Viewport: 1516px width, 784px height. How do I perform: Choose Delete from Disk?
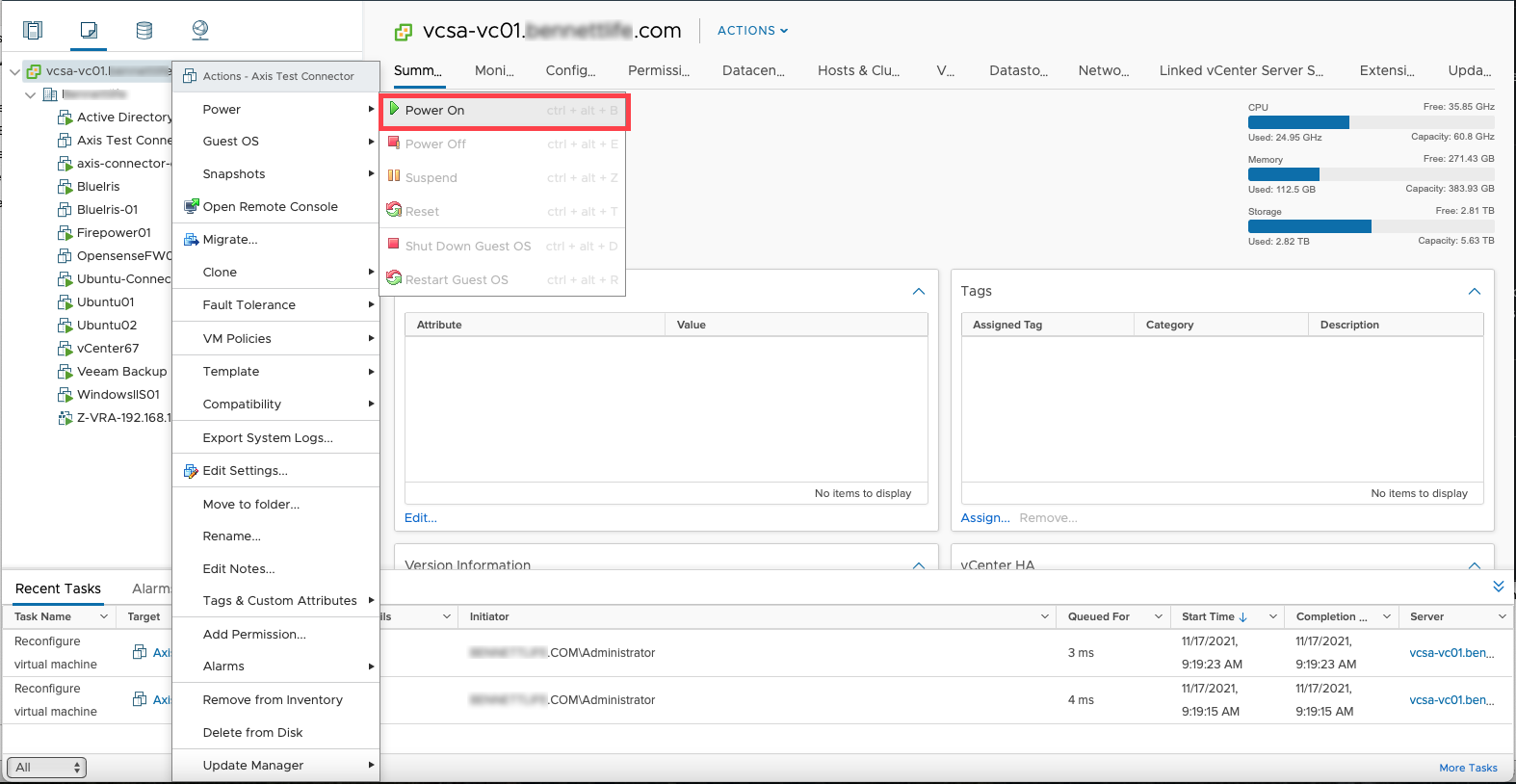[x=276, y=733]
